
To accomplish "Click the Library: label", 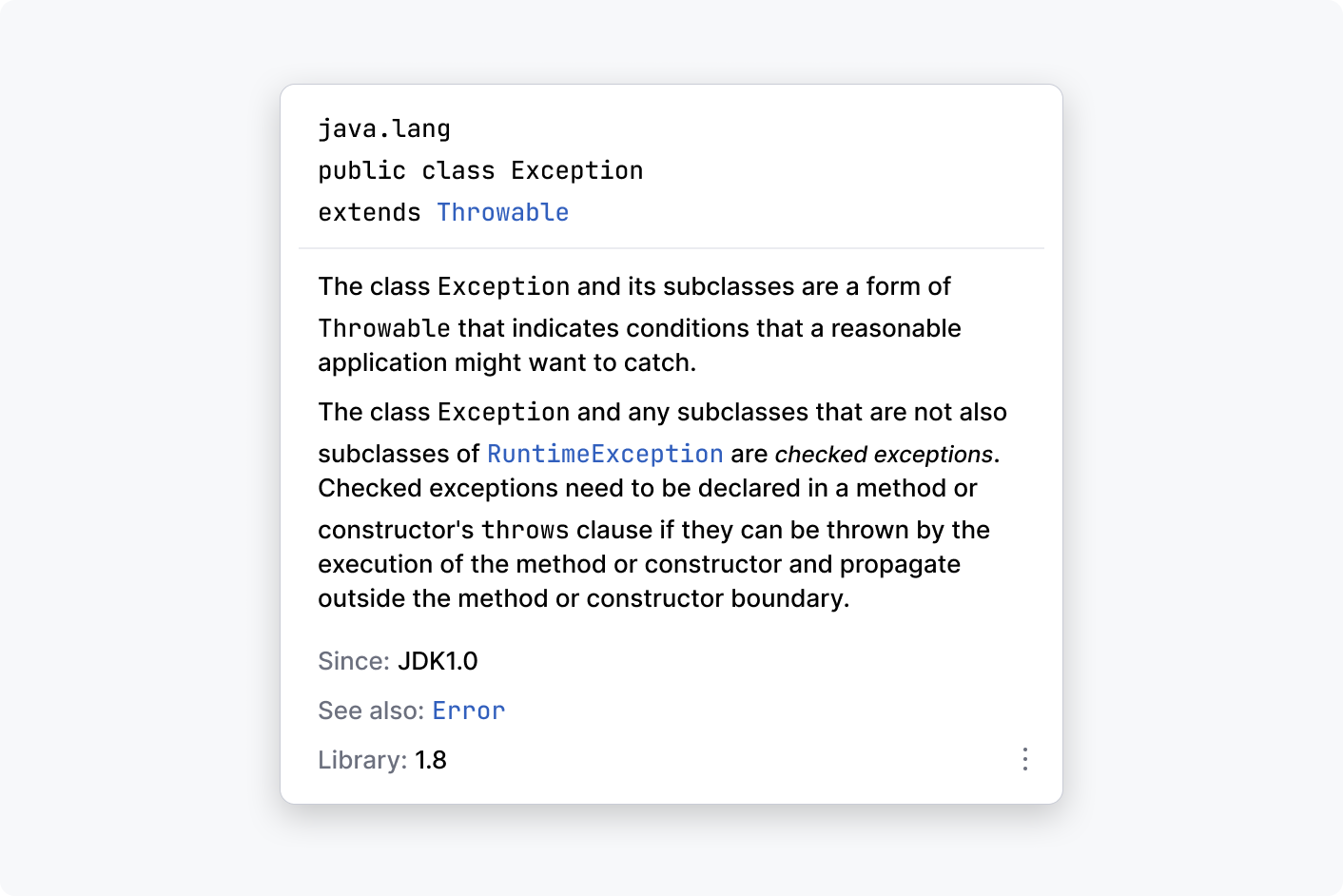I will tap(361, 760).
